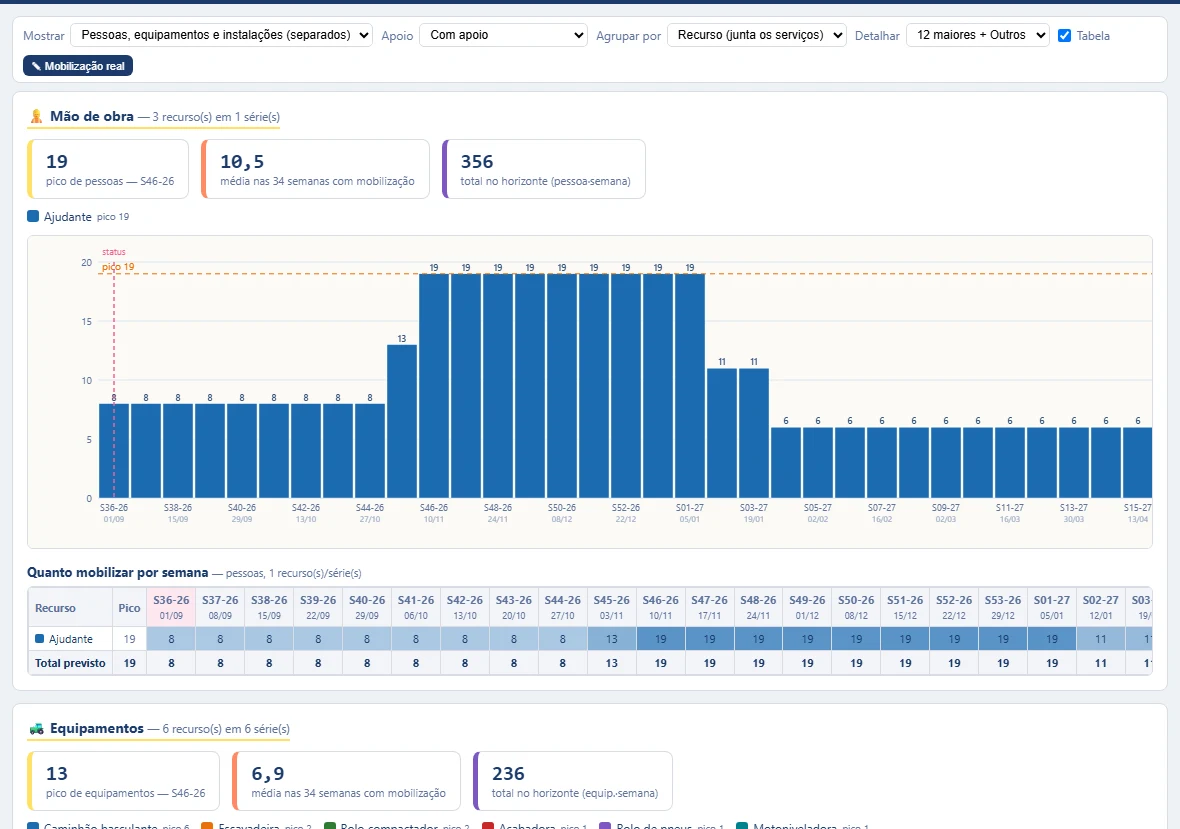
Task: Select the "6,9 média nas 34 semanas" card
Action: tap(346, 781)
